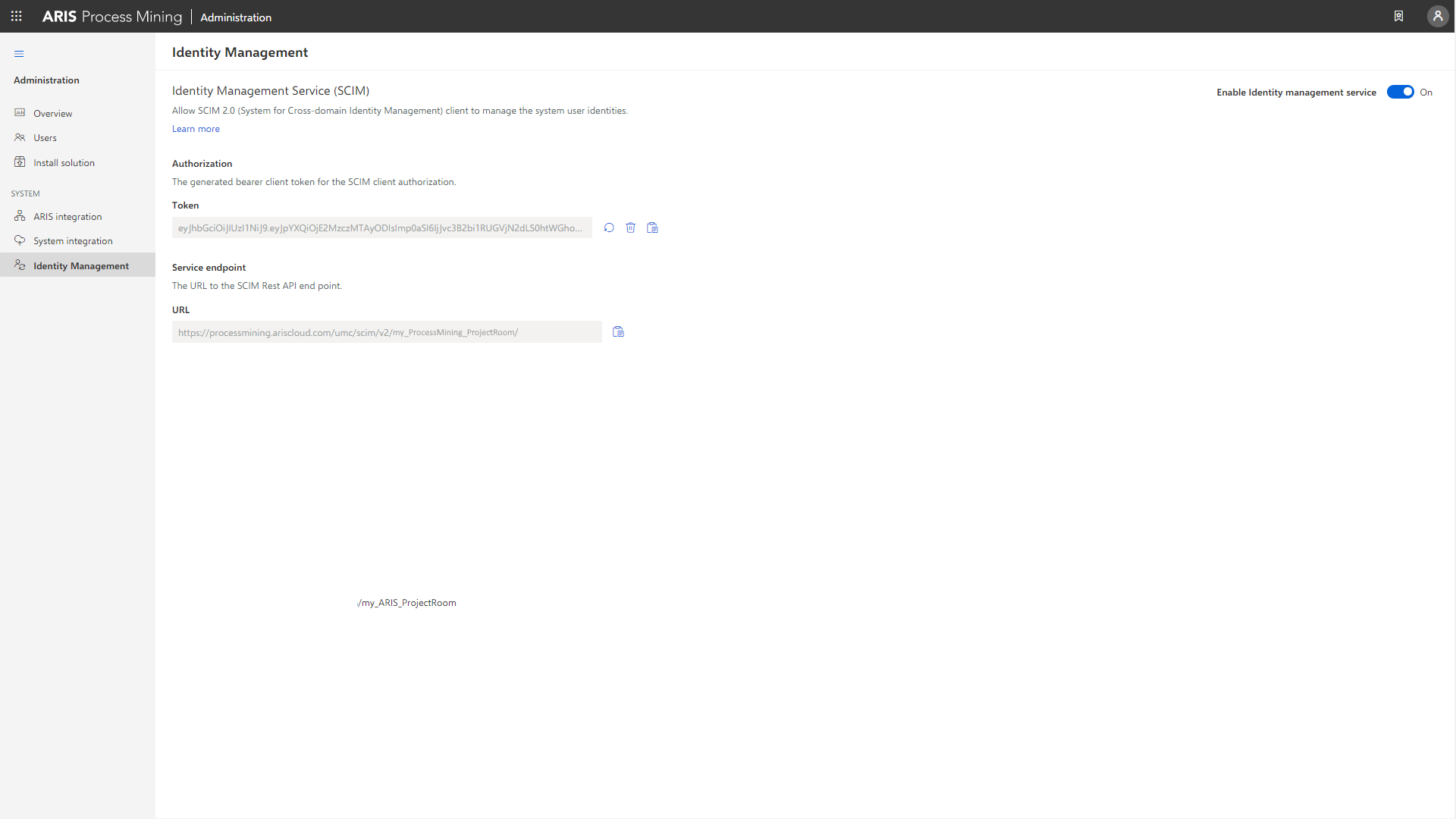Turn off Identity management service toggle
This screenshot has height=819, width=1456.
pos(1400,92)
